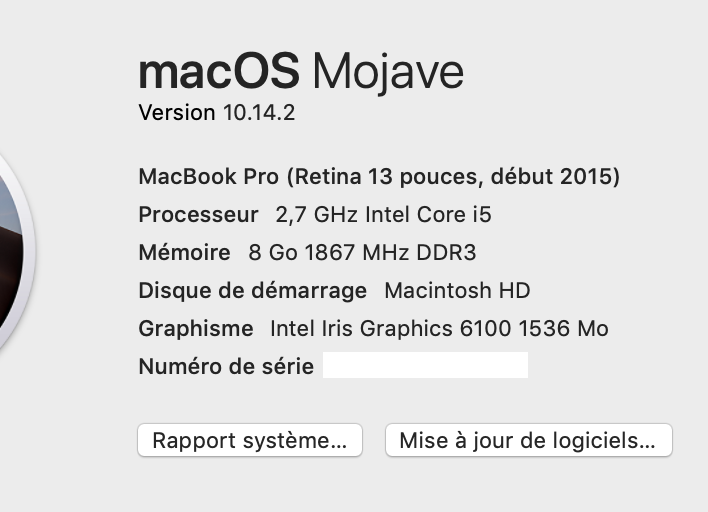Image resolution: width=708 pixels, height=512 pixels.
Task: Click the "Numéro de série" label
Action: pos(226,366)
